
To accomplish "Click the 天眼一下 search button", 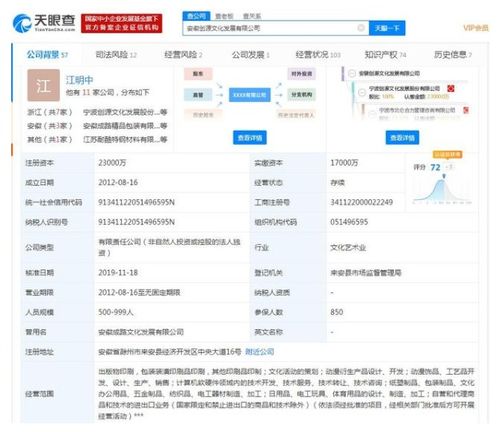I will click(x=387, y=28).
